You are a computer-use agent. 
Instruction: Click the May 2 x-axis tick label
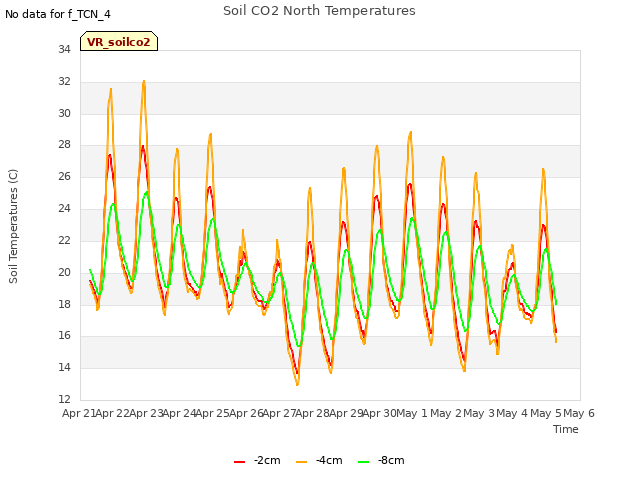tap(446, 413)
